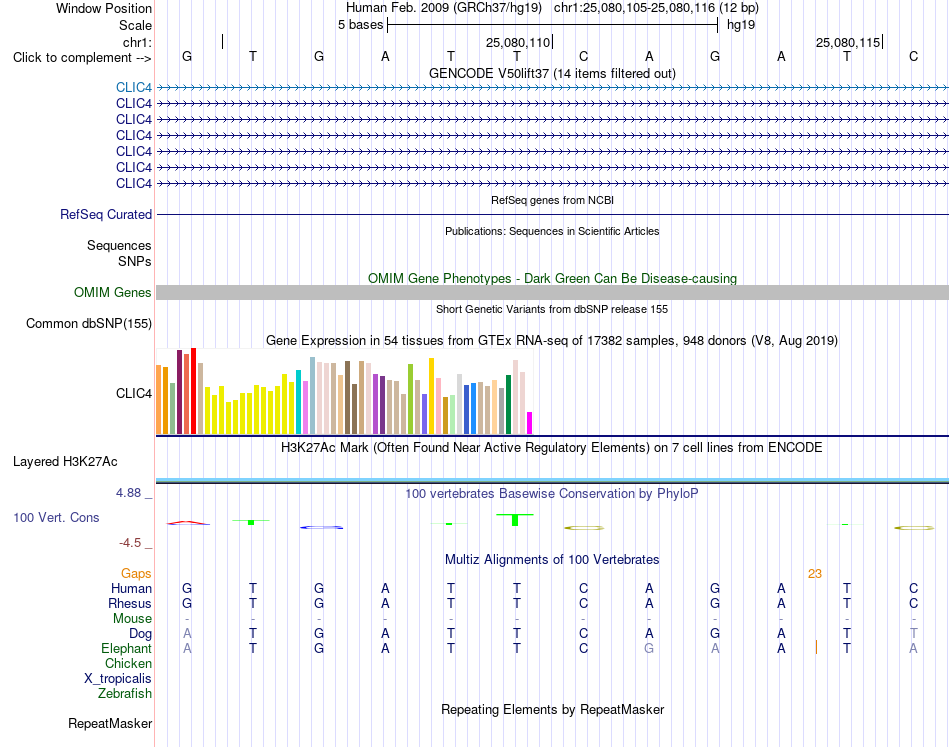This screenshot has width=950, height=747.
Task: Click 'Publications: Sequences in Scientific Articles' title
Action: point(552,231)
